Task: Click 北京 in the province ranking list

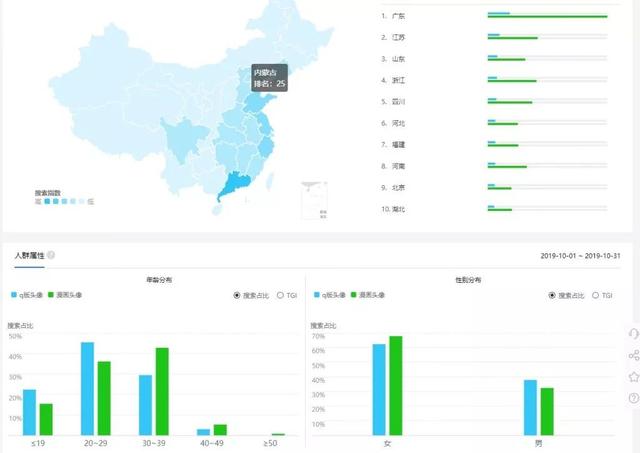Action: pos(398,187)
